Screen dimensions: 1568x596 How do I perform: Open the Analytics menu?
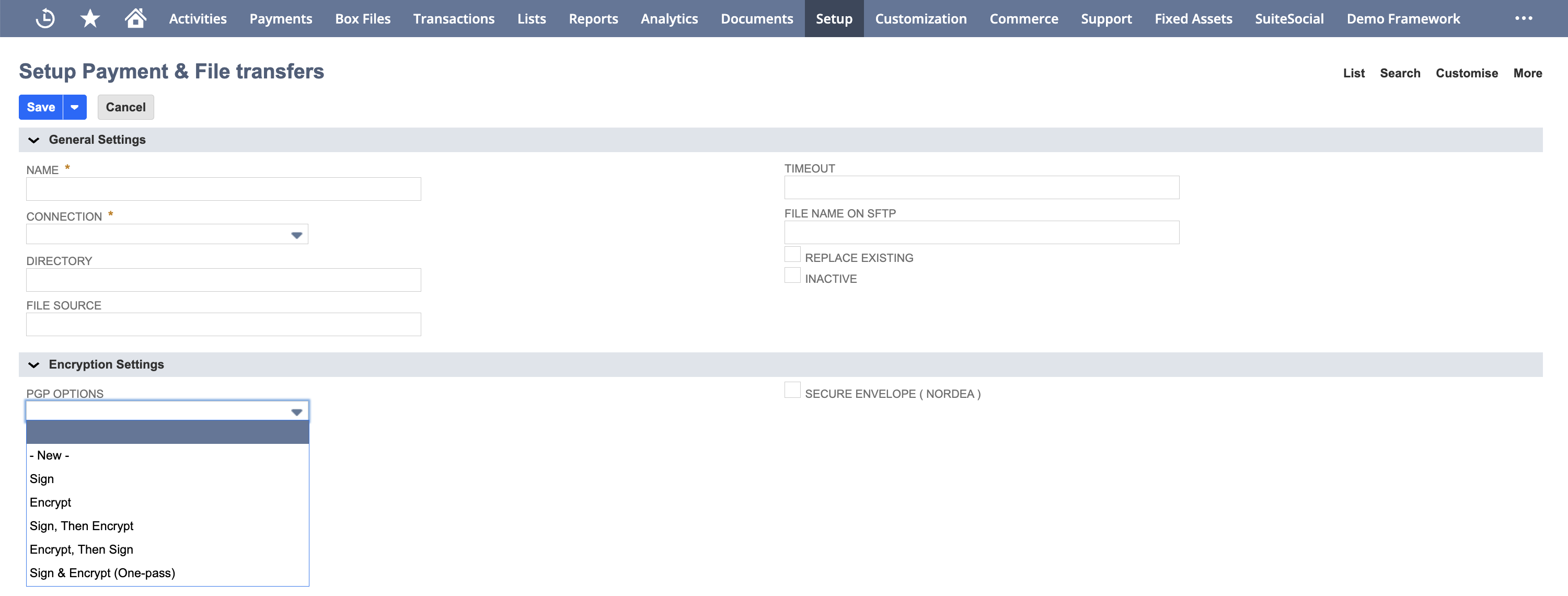coord(669,18)
